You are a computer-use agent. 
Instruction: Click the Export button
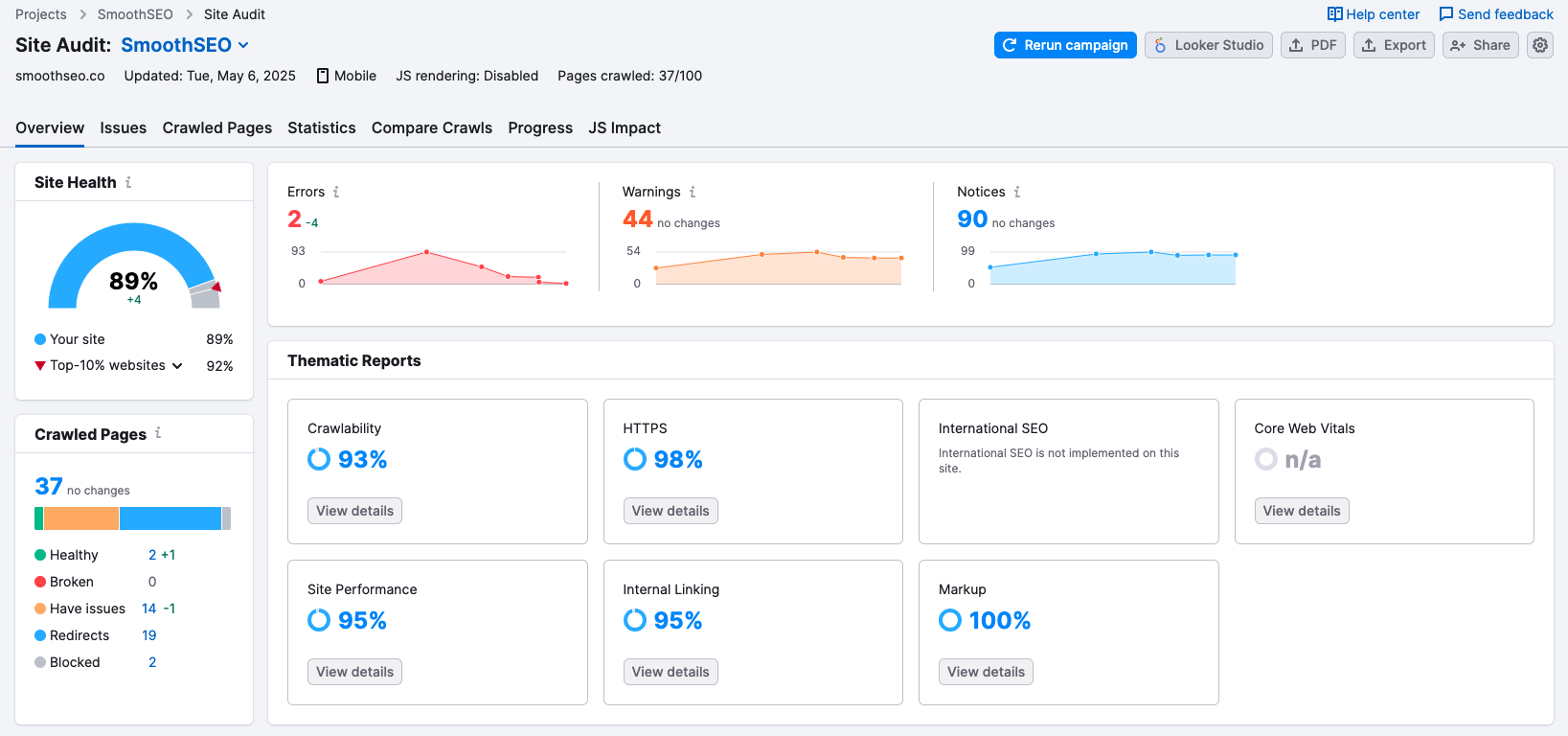(1394, 45)
